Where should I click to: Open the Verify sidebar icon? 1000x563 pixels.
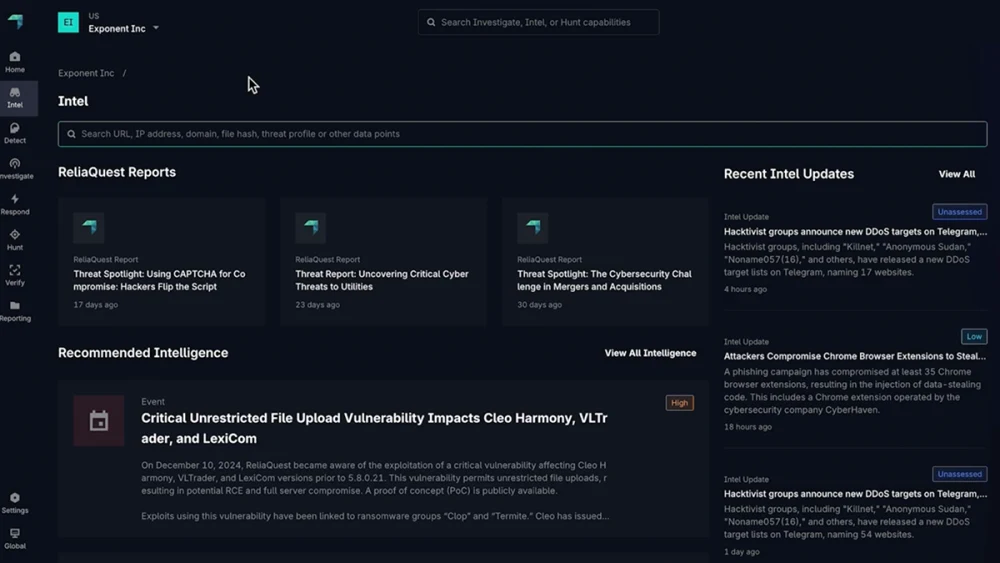coord(15,270)
